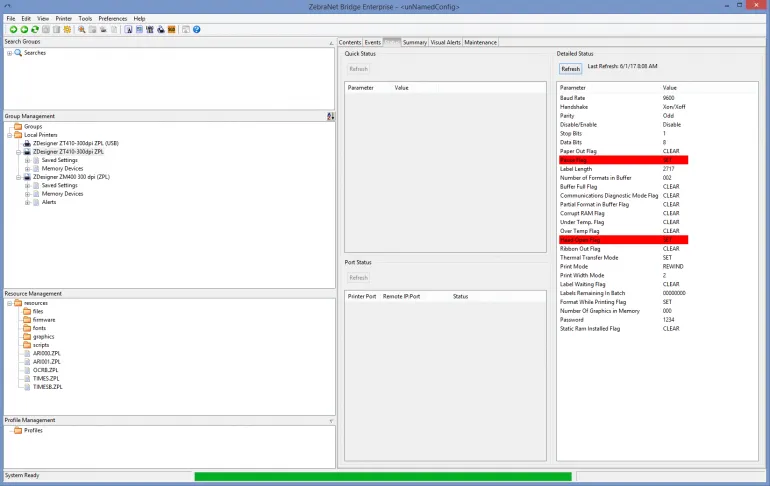Open the Preferences menu
Image resolution: width=770 pixels, height=486 pixels.
[112, 19]
